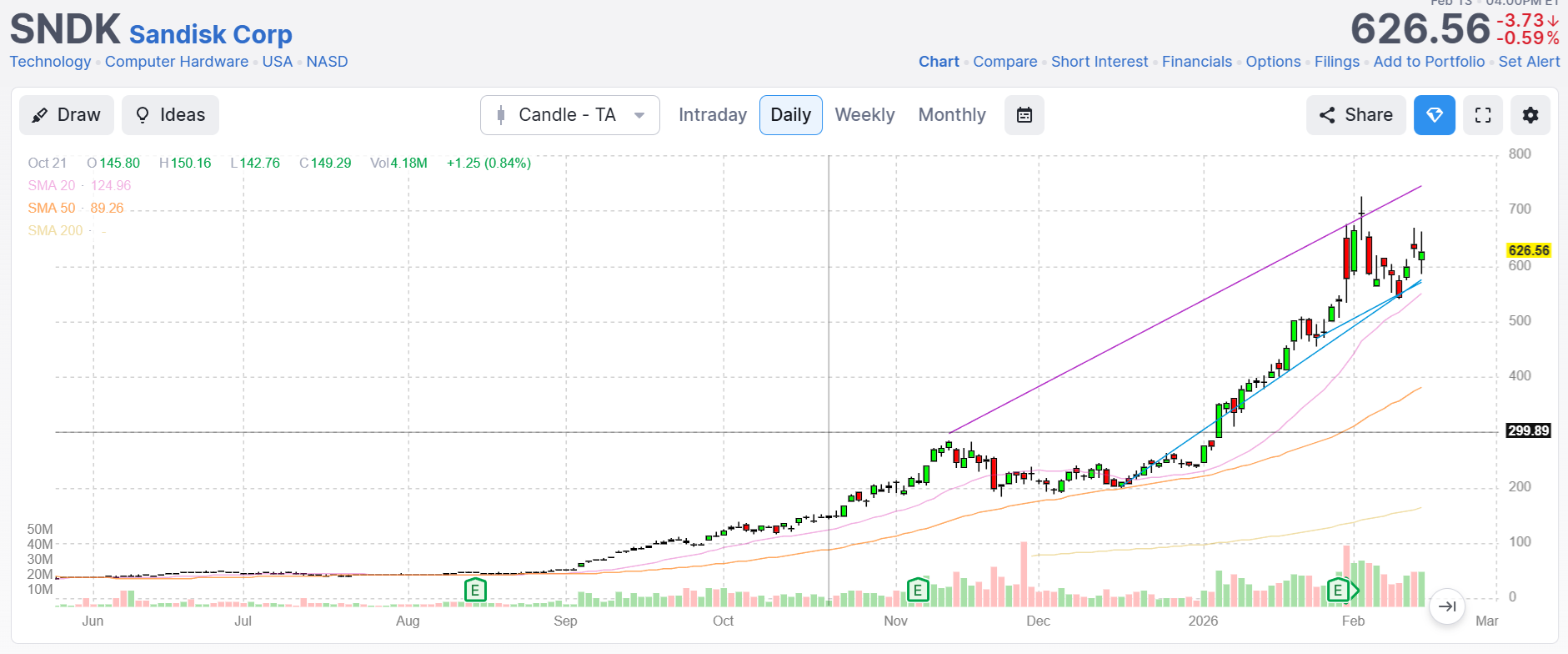This screenshot has width=1568, height=654.
Task: Click the 626.56 last price in header
Action: [1420, 29]
